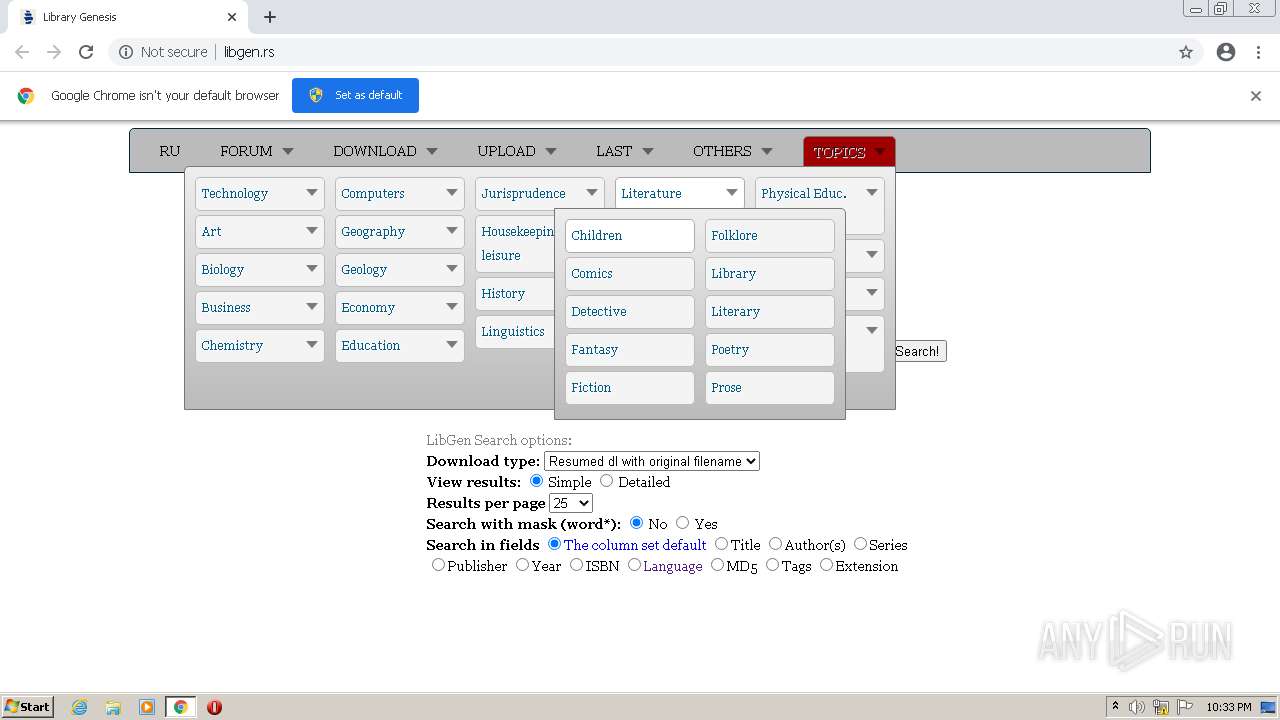Select the Tags search field radio
The image size is (1280, 720).
(x=773, y=565)
